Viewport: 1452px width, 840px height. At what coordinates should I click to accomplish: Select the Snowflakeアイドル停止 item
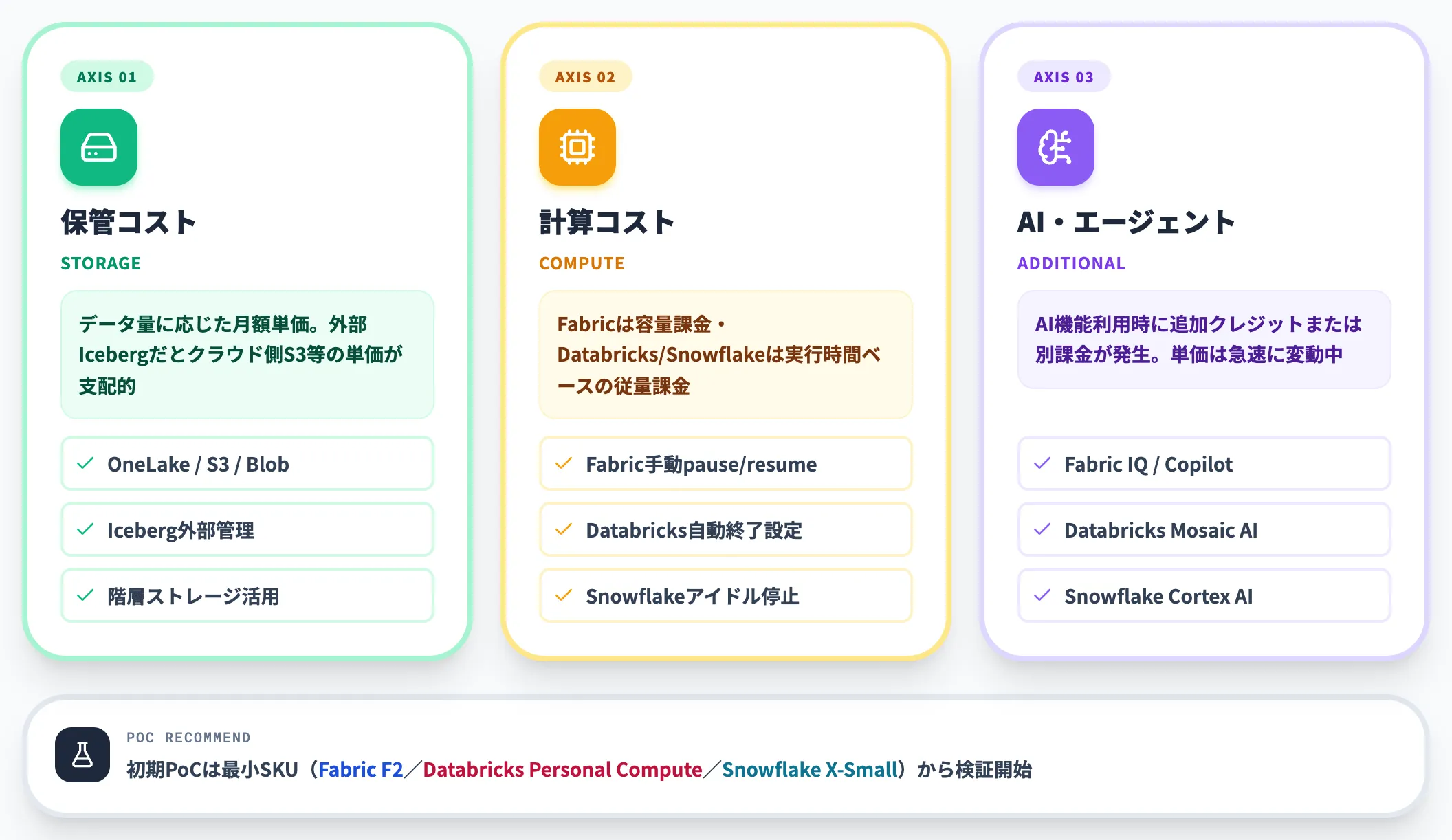(726, 595)
